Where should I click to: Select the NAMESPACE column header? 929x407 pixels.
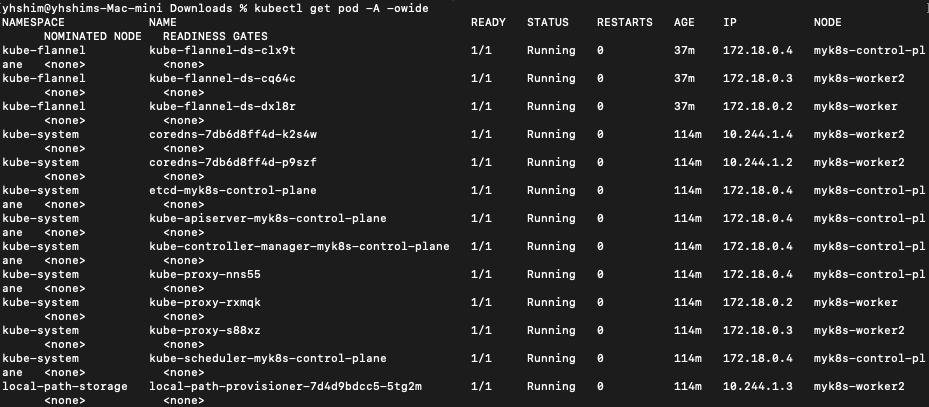(x=34, y=23)
